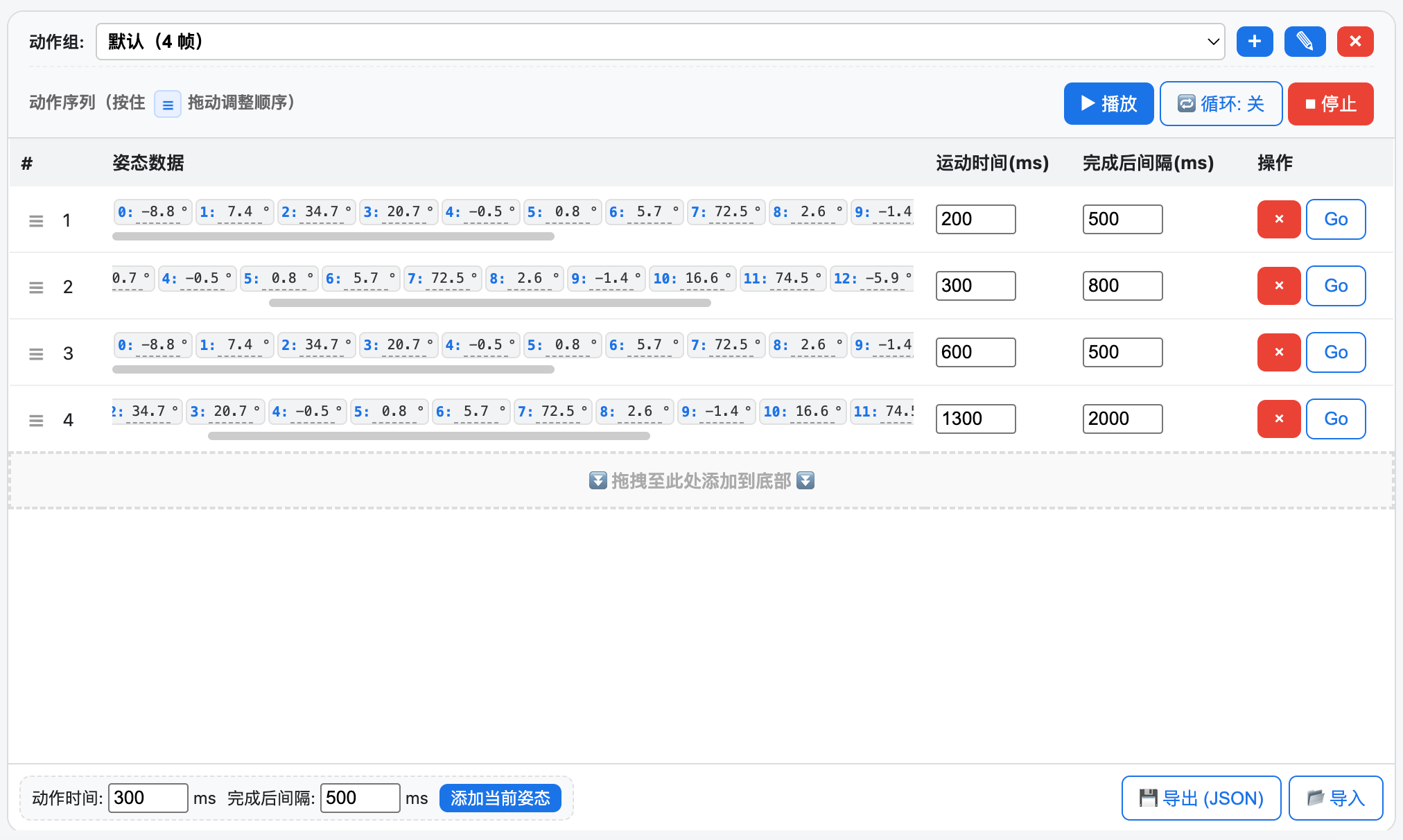Click the blue plus add group icon

[x=1254, y=42]
